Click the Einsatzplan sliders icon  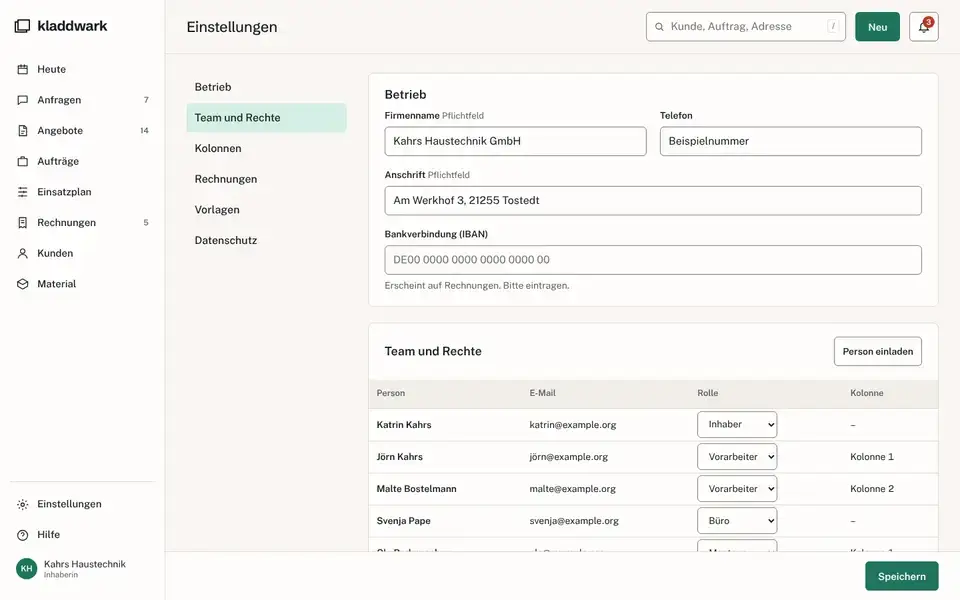tap(23, 192)
